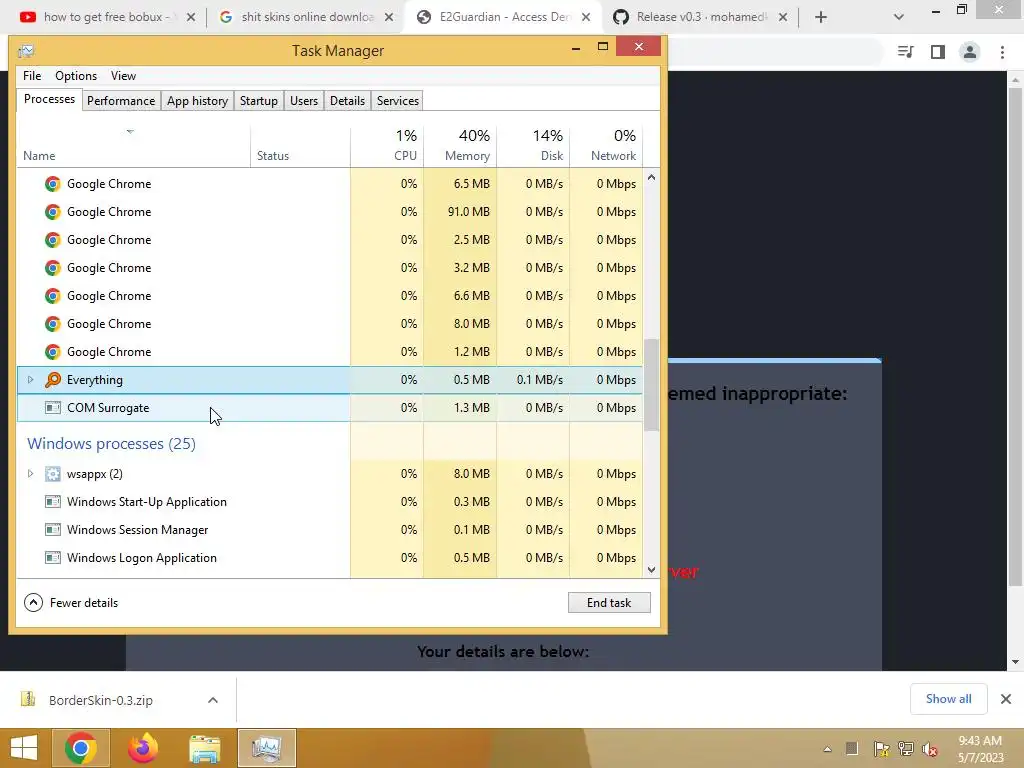Click the wsappx gear icon
Screen dimensions: 1024x768
pyautogui.click(x=53, y=473)
